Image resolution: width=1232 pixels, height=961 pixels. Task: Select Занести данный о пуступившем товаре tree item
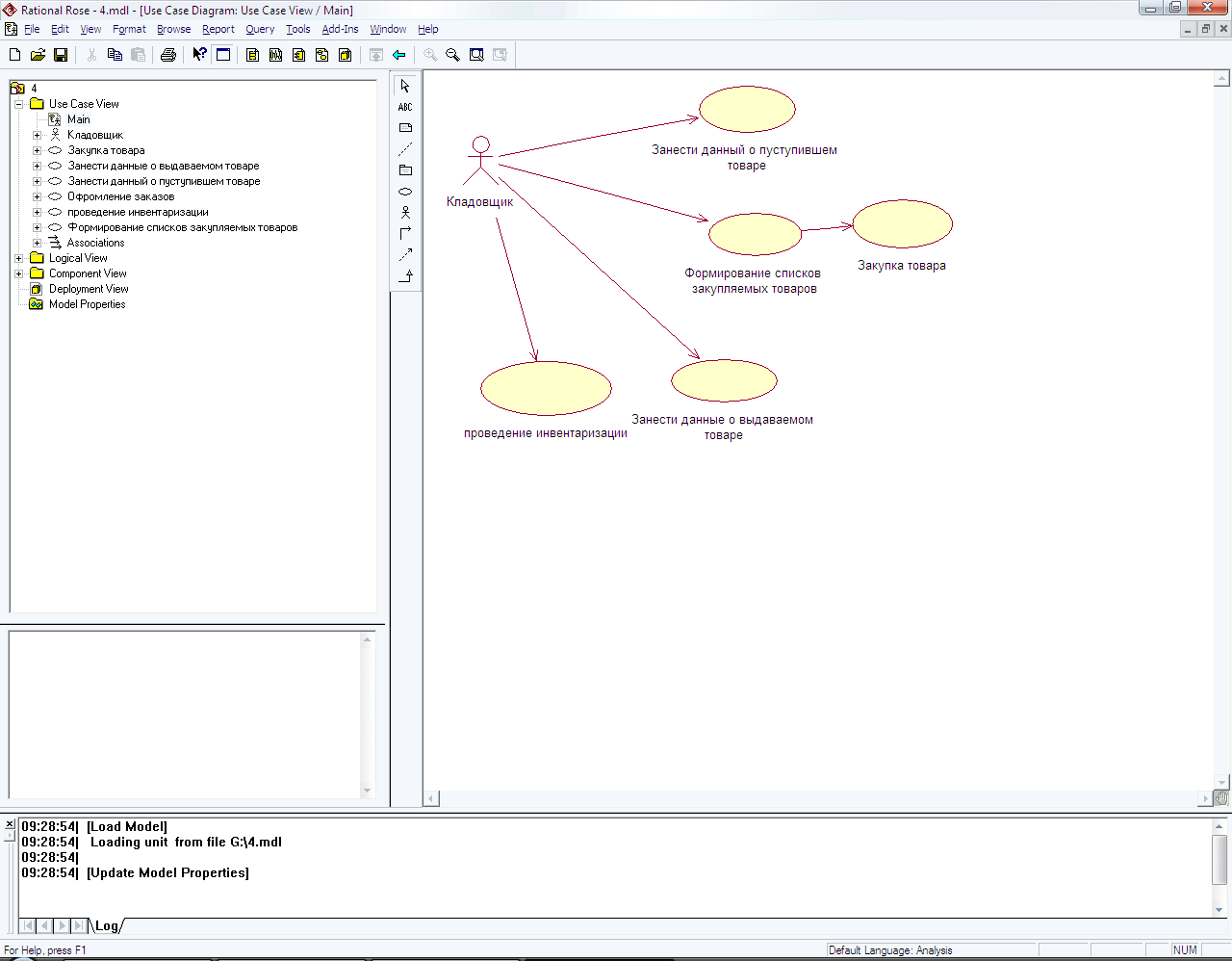click(x=164, y=181)
